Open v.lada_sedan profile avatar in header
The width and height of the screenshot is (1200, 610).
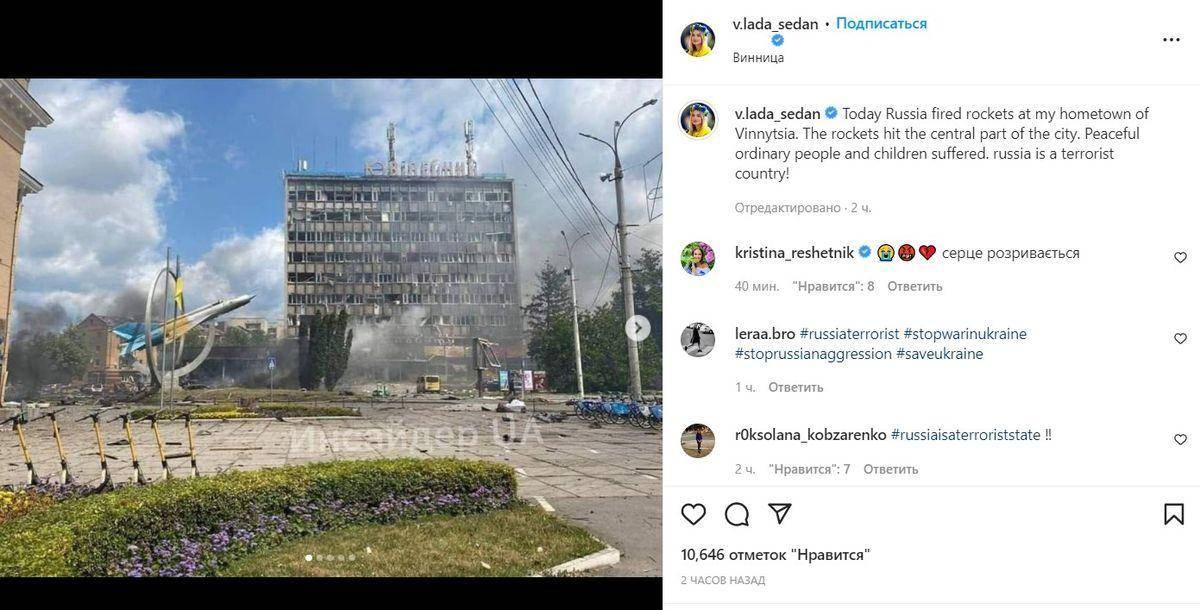698,40
